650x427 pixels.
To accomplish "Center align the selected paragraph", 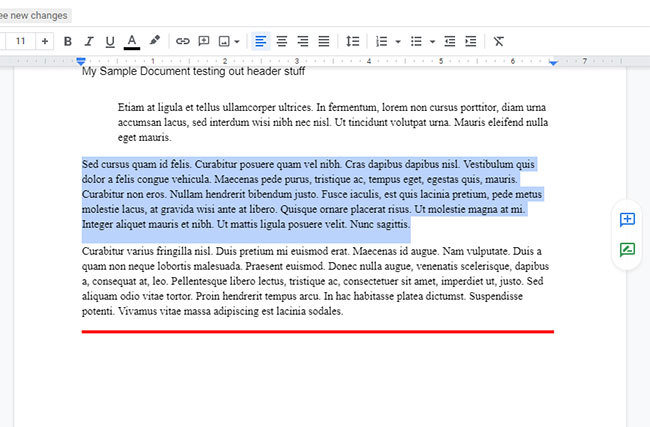I will [x=281, y=41].
